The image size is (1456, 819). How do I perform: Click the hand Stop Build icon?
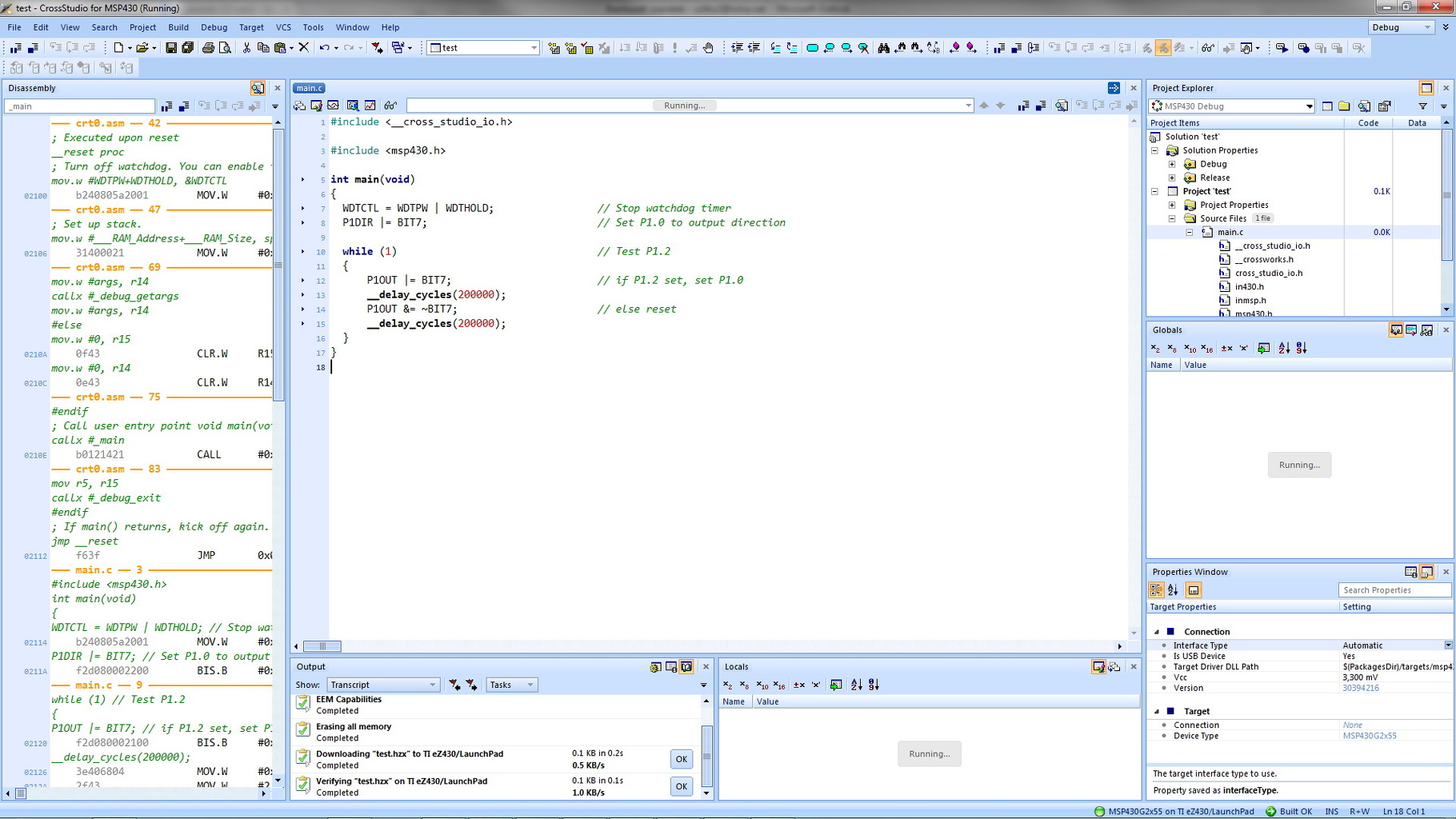click(708, 48)
